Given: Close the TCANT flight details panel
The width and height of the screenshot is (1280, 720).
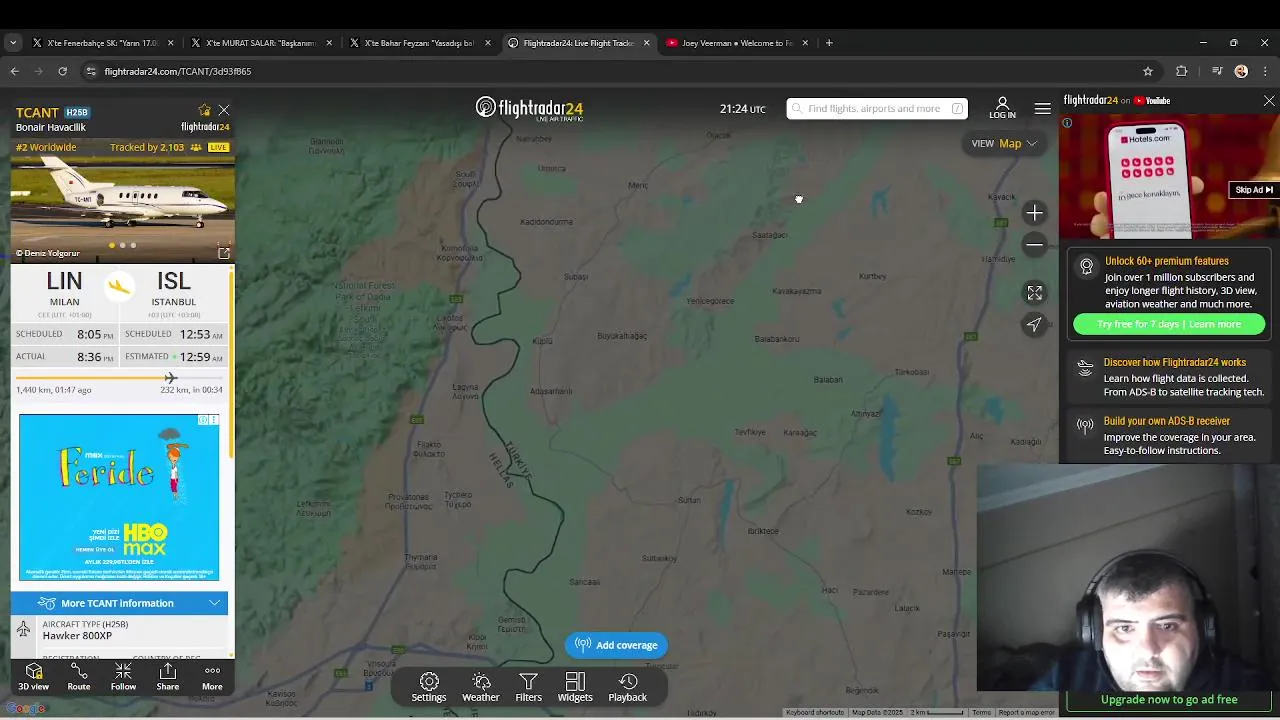Looking at the screenshot, I should point(224,110).
